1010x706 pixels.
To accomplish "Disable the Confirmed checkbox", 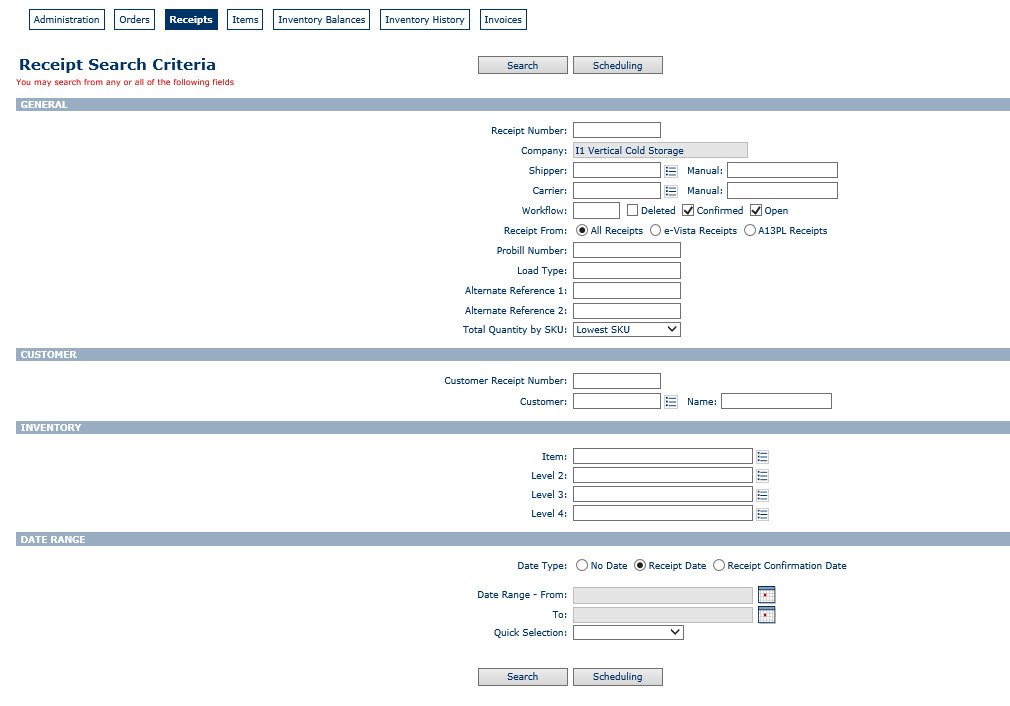I will coord(687,210).
